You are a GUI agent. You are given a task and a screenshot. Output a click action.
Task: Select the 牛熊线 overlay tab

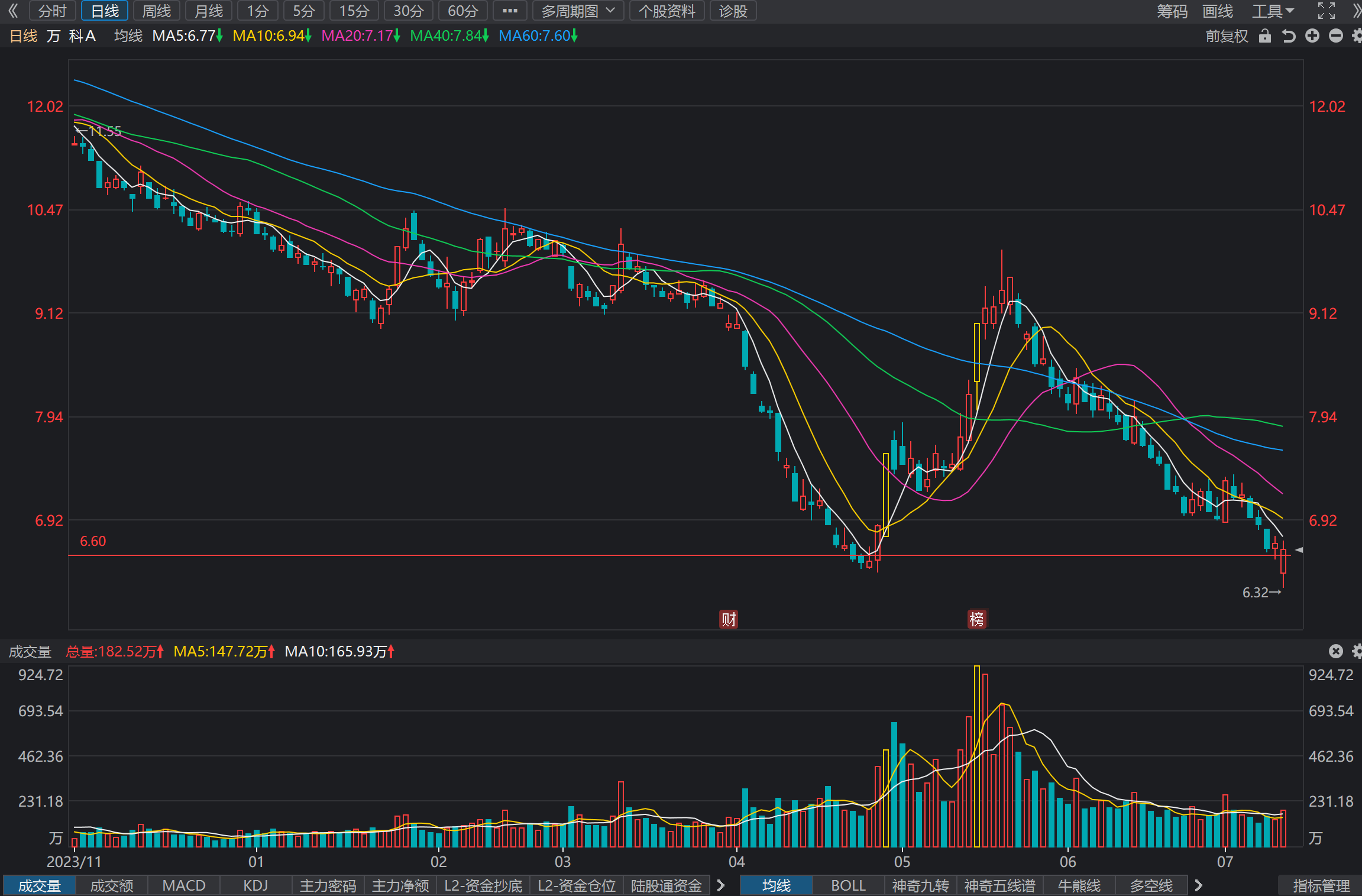(1079, 885)
